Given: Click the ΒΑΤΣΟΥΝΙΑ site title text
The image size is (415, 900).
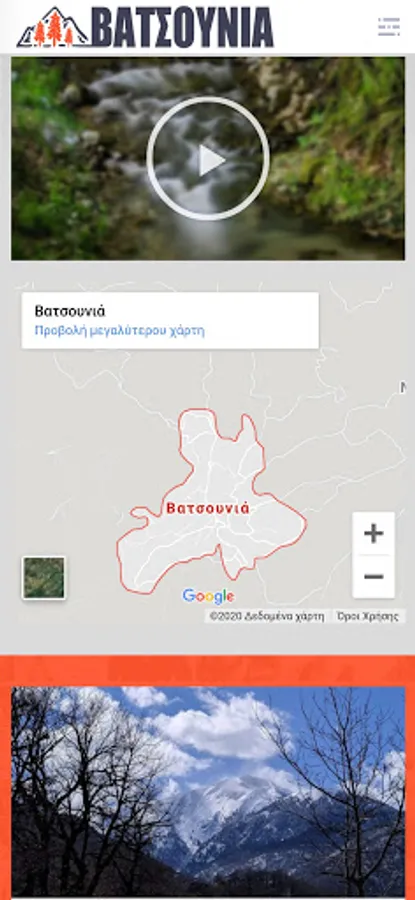Looking at the screenshot, I should (182, 27).
